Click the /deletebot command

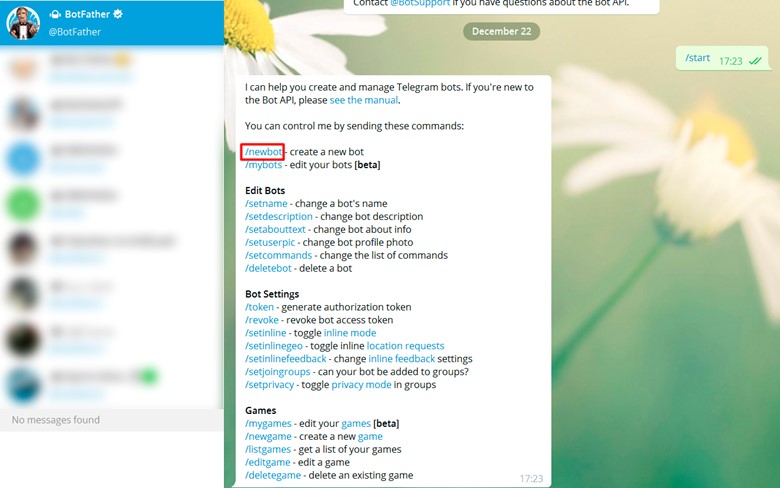point(268,268)
